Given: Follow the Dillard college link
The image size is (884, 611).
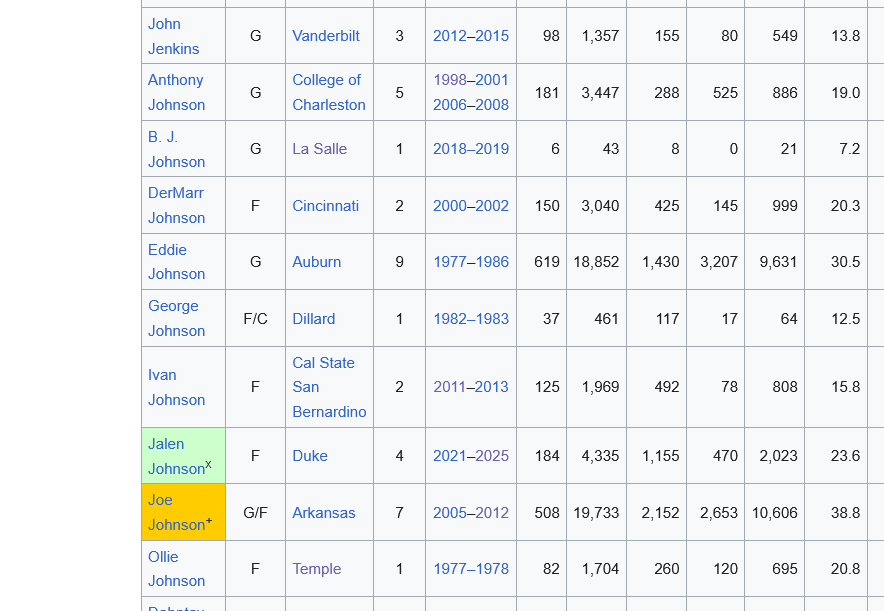Looking at the screenshot, I should pyautogui.click(x=313, y=318).
